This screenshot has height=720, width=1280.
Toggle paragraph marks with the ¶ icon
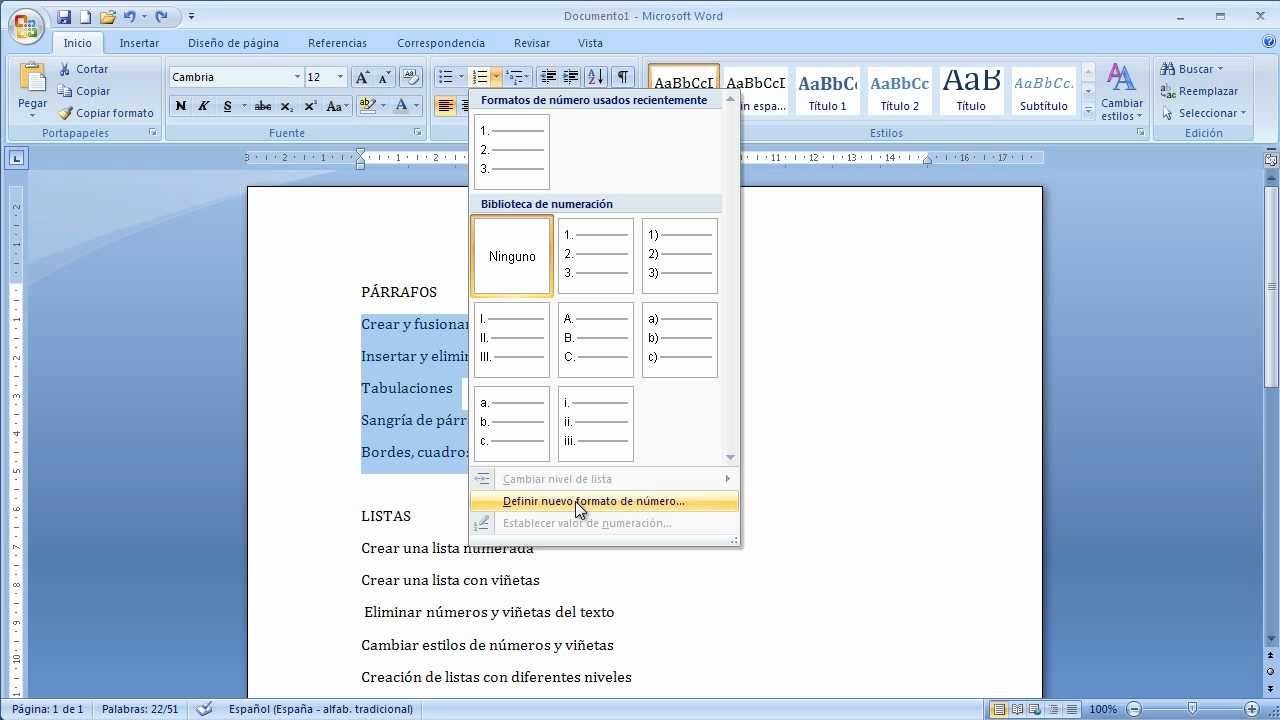coord(622,76)
